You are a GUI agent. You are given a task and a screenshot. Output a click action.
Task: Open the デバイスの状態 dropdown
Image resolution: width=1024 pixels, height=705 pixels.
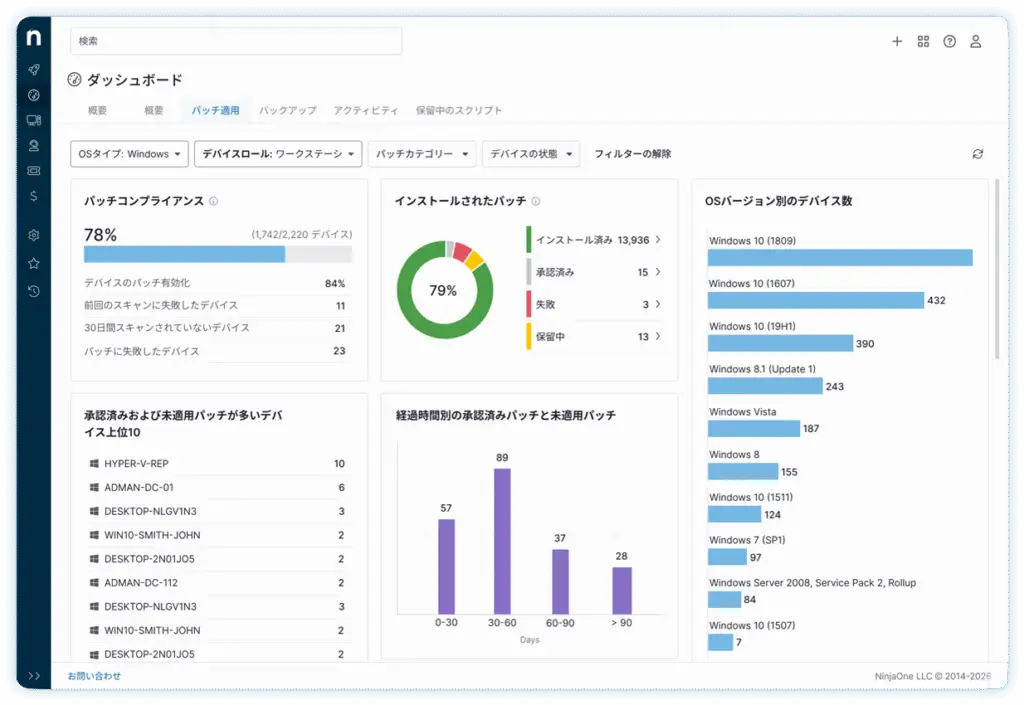pyautogui.click(x=531, y=154)
